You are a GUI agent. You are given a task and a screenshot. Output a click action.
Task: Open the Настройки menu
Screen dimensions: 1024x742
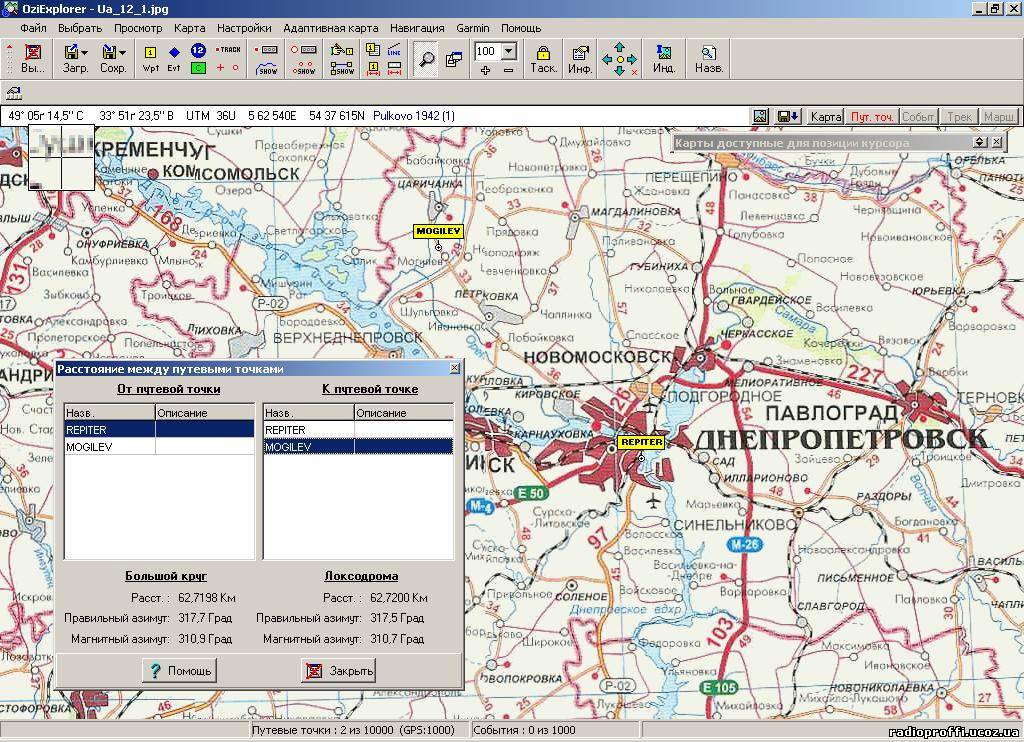(x=244, y=28)
